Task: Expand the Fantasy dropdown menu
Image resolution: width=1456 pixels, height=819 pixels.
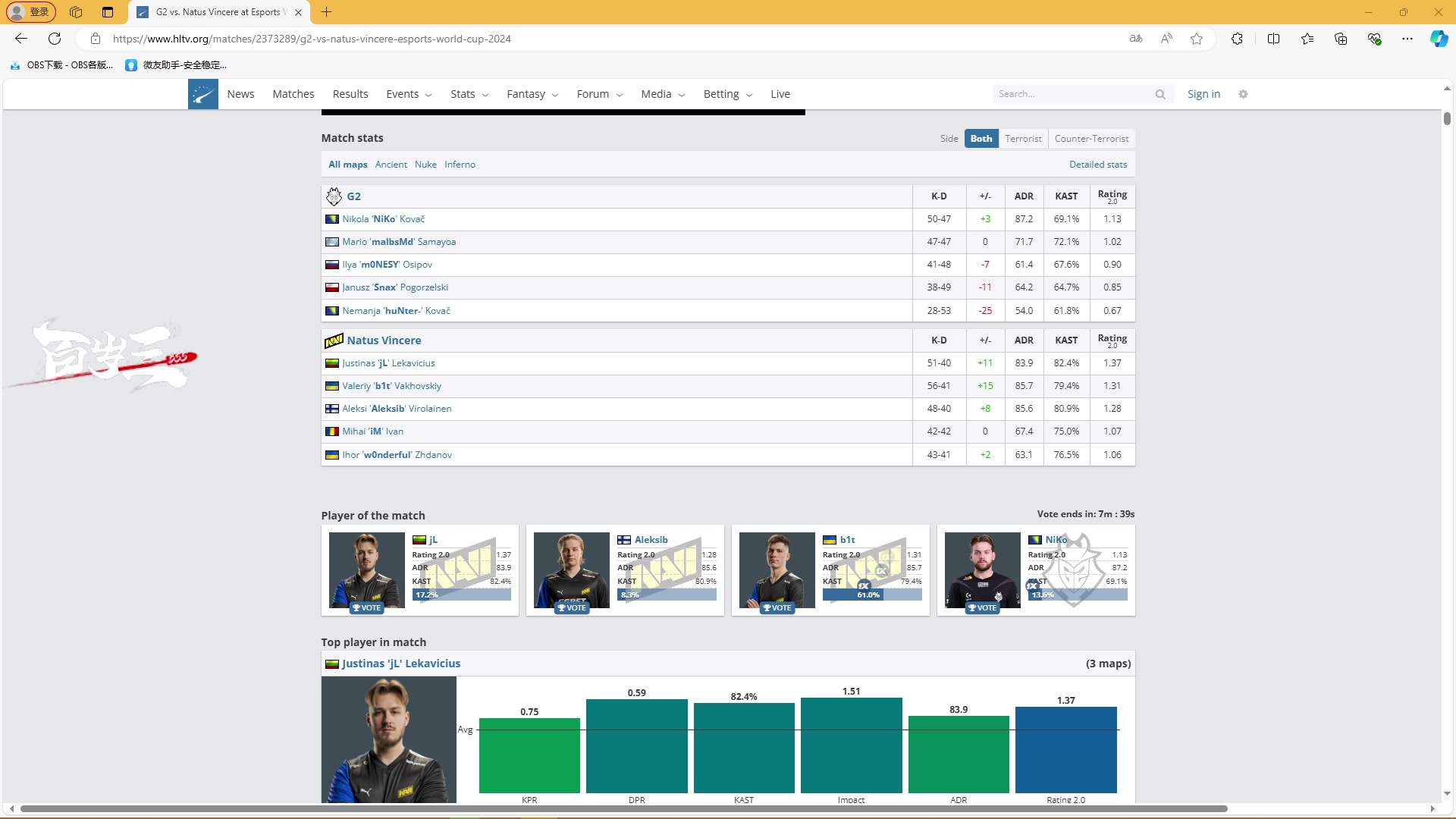Action: point(532,94)
